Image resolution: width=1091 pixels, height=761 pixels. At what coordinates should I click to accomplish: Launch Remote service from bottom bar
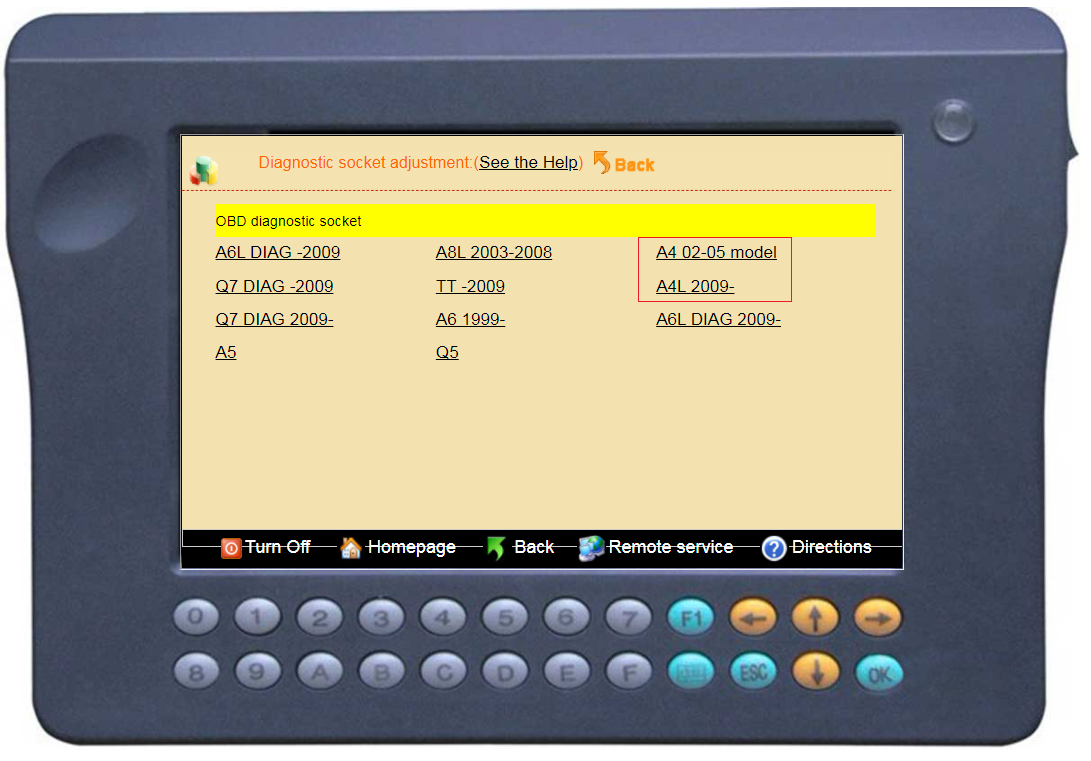(x=591, y=548)
